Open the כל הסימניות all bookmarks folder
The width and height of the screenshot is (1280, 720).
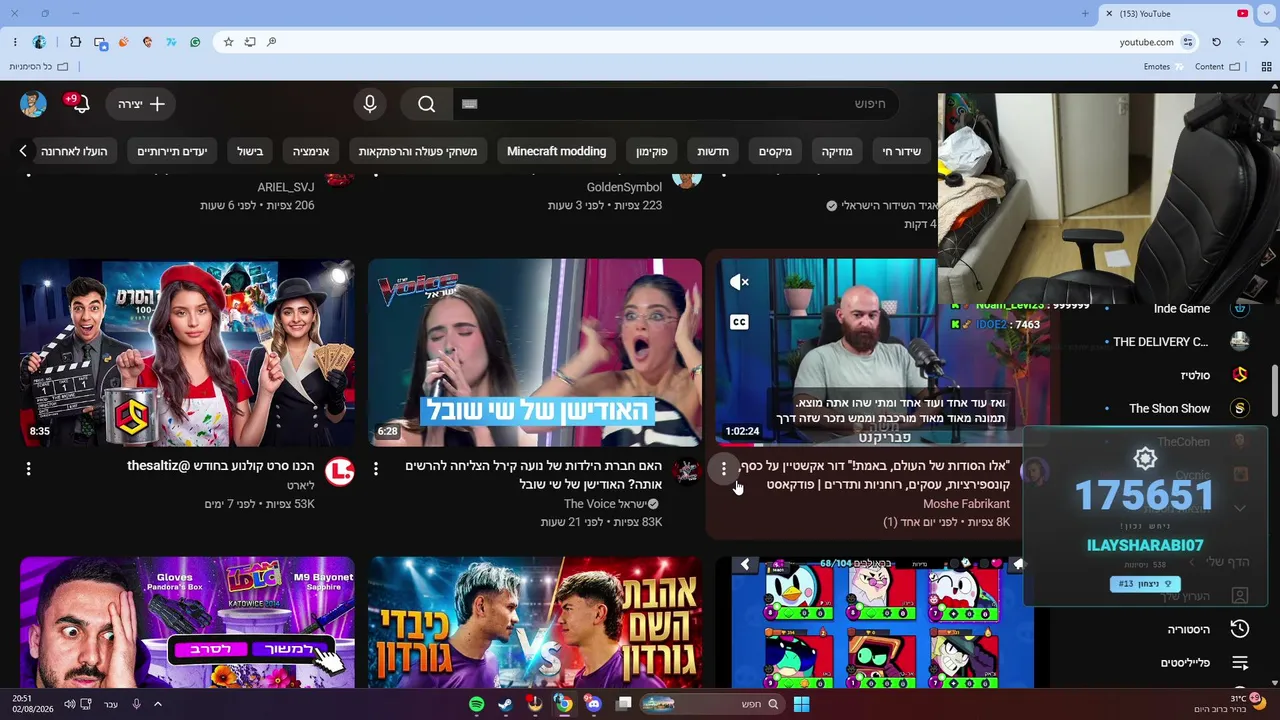coord(39,67)
